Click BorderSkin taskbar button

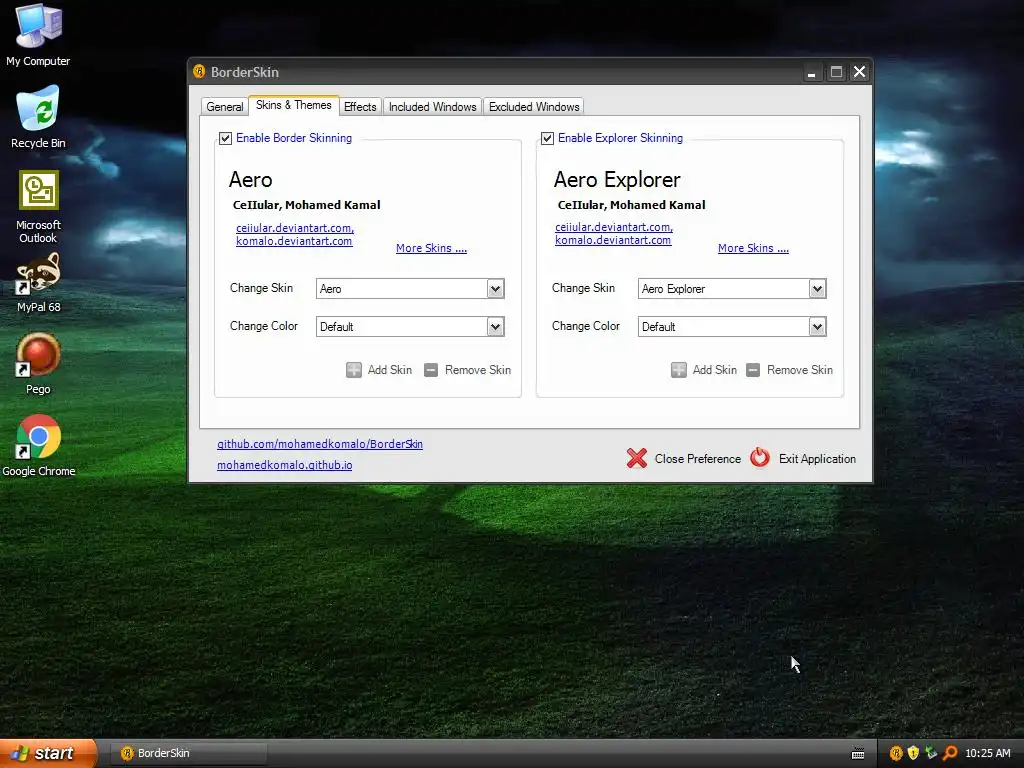pyautogui.click(x=188, y=753)
